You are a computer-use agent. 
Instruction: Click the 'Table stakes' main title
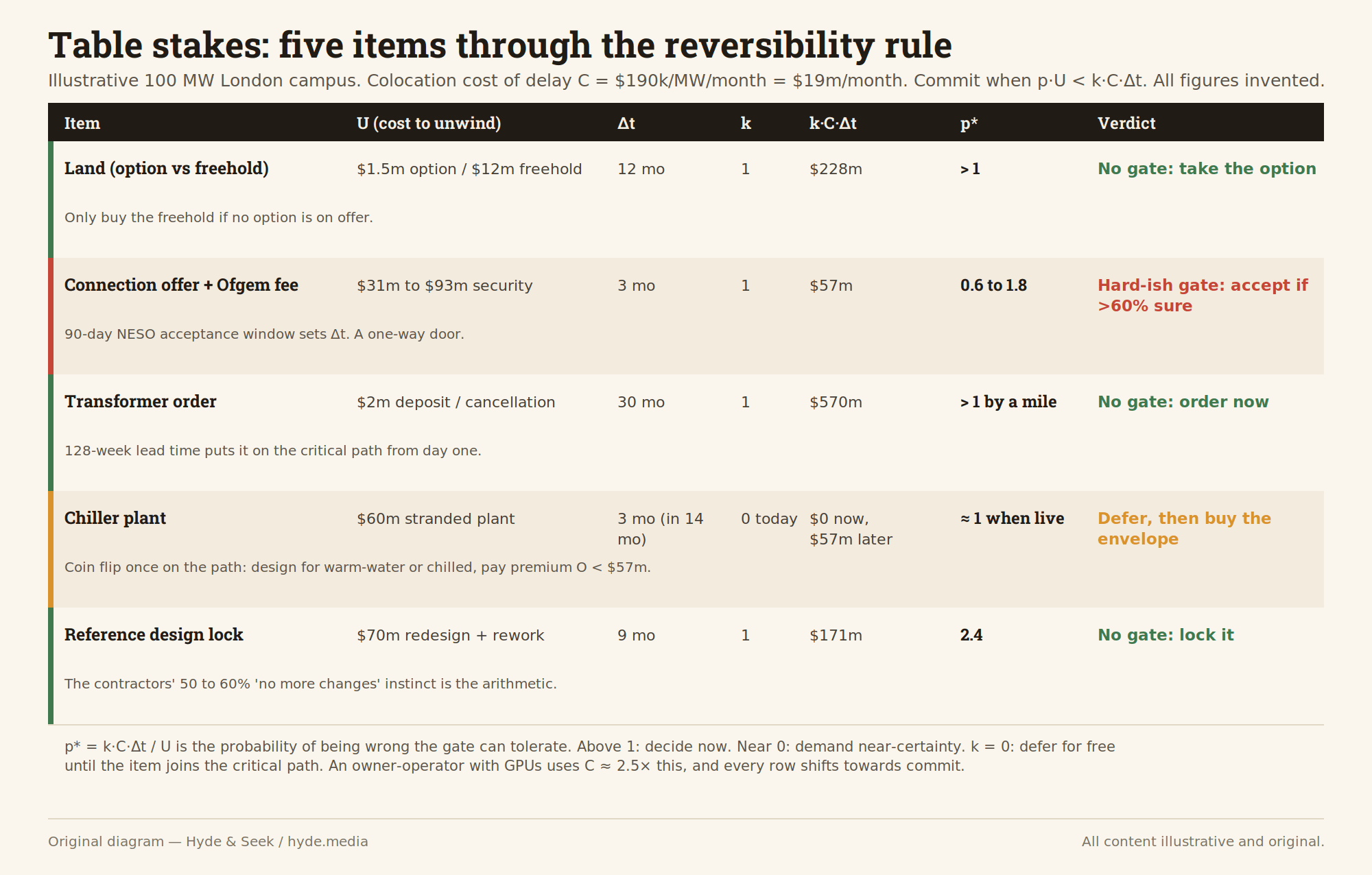click(x=500, y=46)
